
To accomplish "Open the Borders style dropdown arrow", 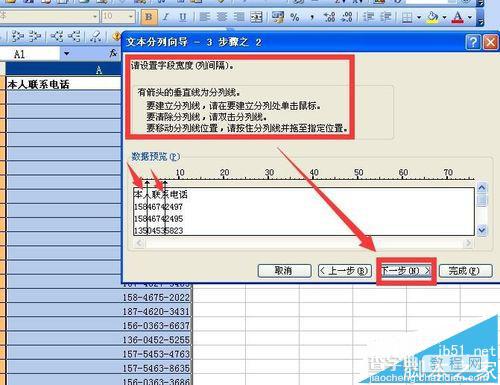I will 419,17.
